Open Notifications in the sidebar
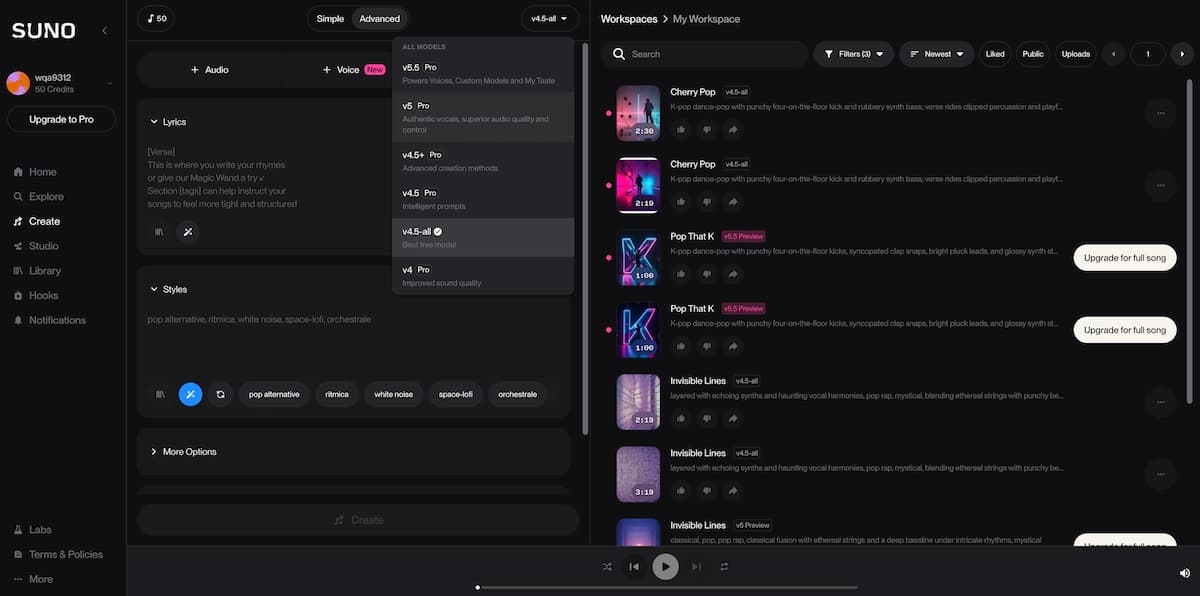The width and height of the screenshot is (1200, 596). [50, 320]
